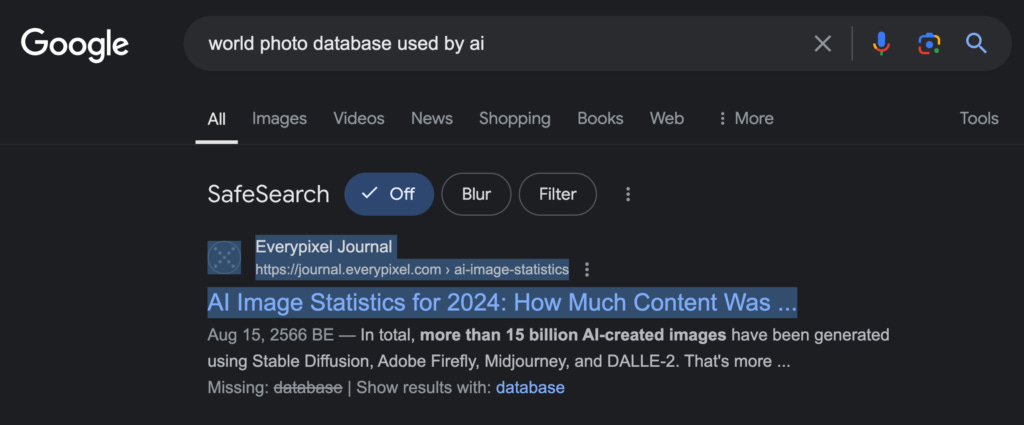Viewport: 1024px width, 425px height.
Task: Switch to the News tab
Action: (x=432, y=118)
